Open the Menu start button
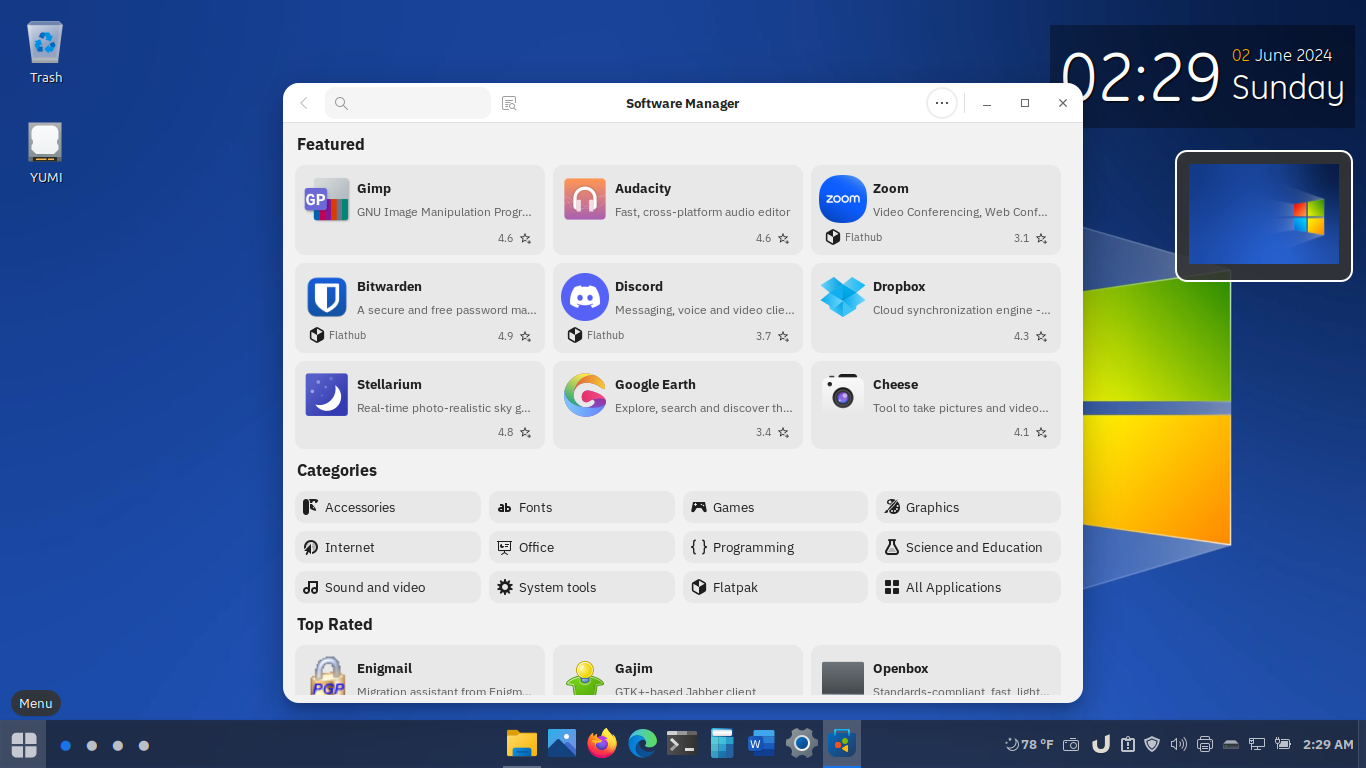Screen dimensions: 1366x768 [24, 745]
